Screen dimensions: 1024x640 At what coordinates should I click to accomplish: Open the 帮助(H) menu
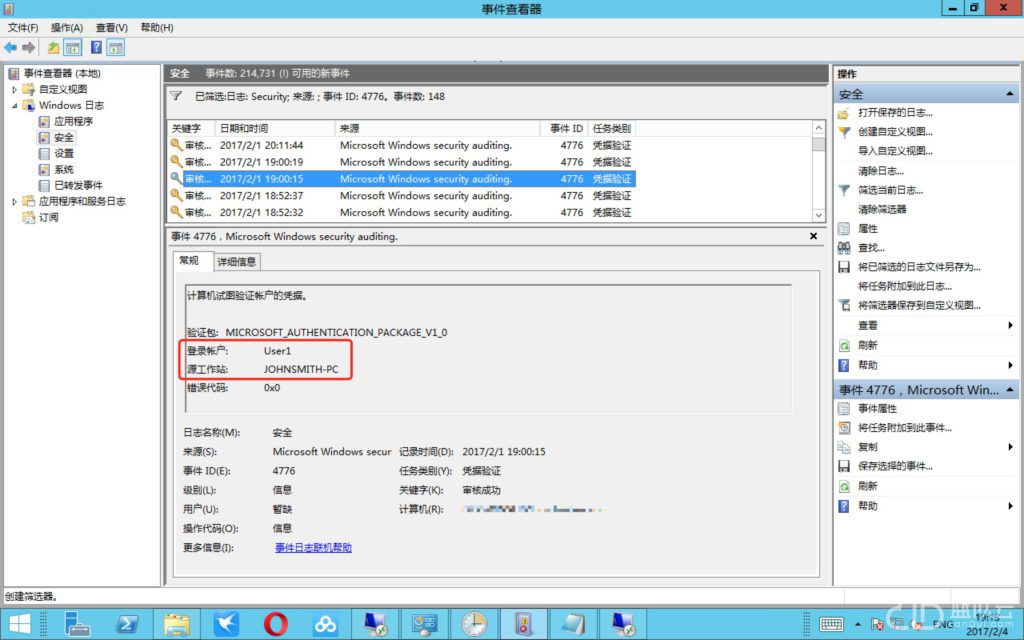(x=157, y=27)
